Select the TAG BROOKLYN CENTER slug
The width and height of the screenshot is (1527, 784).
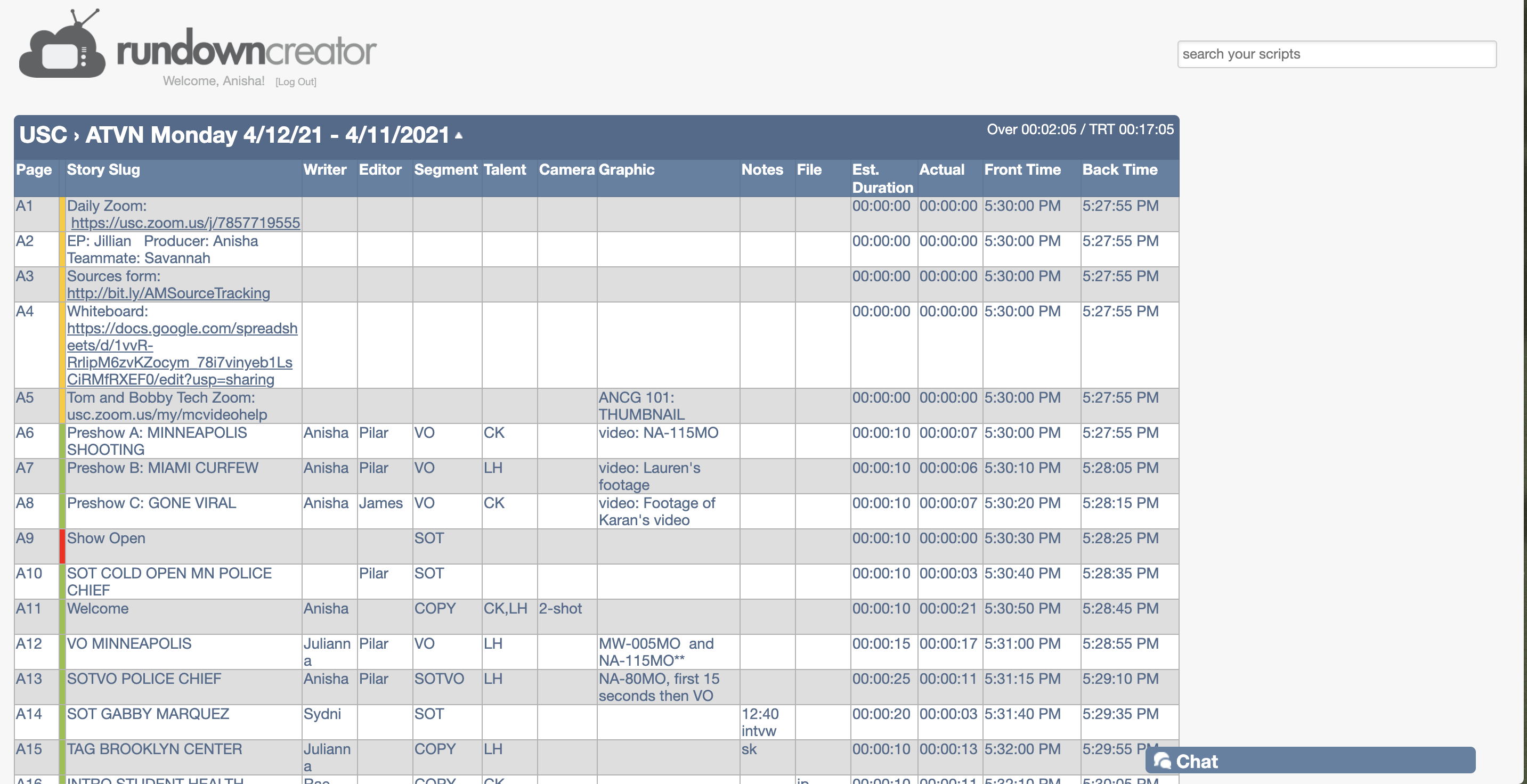(155, 749)
